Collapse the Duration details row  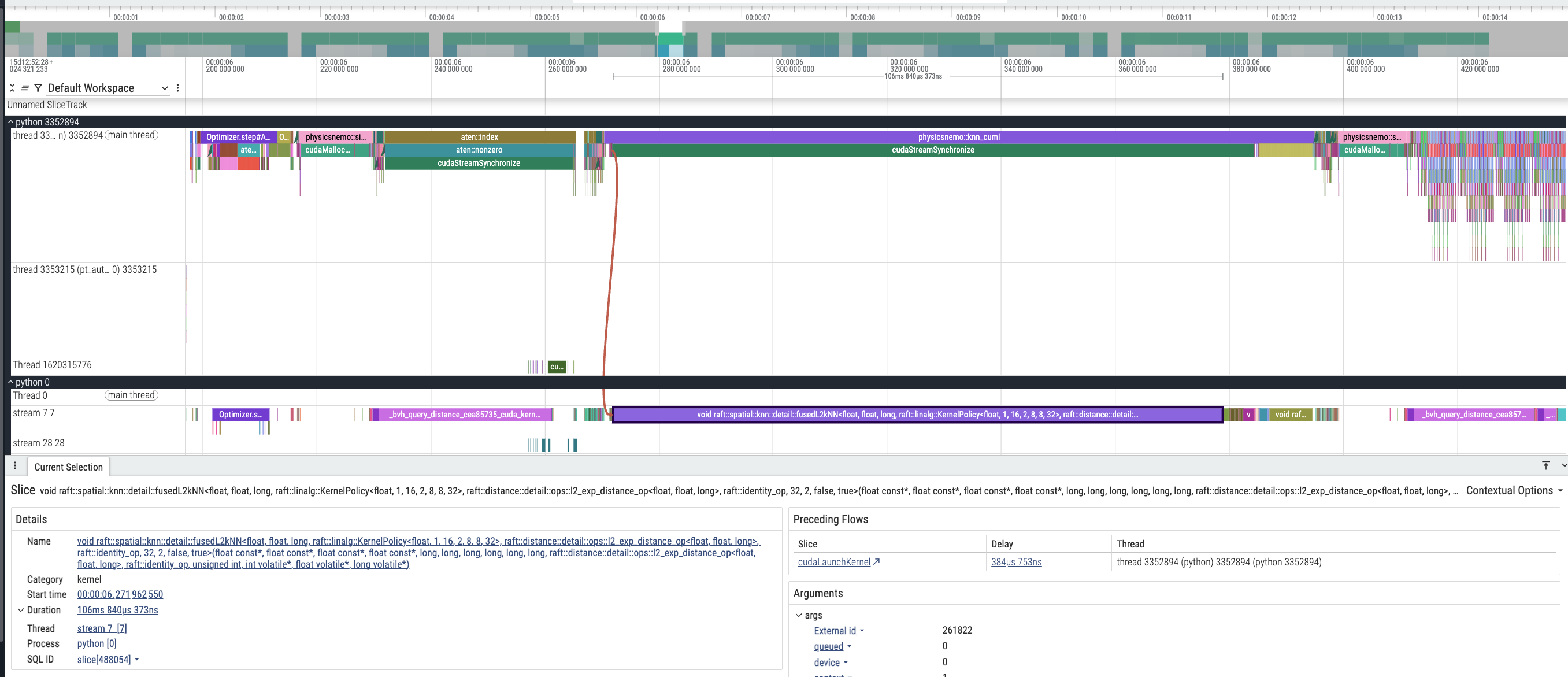(21, 610)
